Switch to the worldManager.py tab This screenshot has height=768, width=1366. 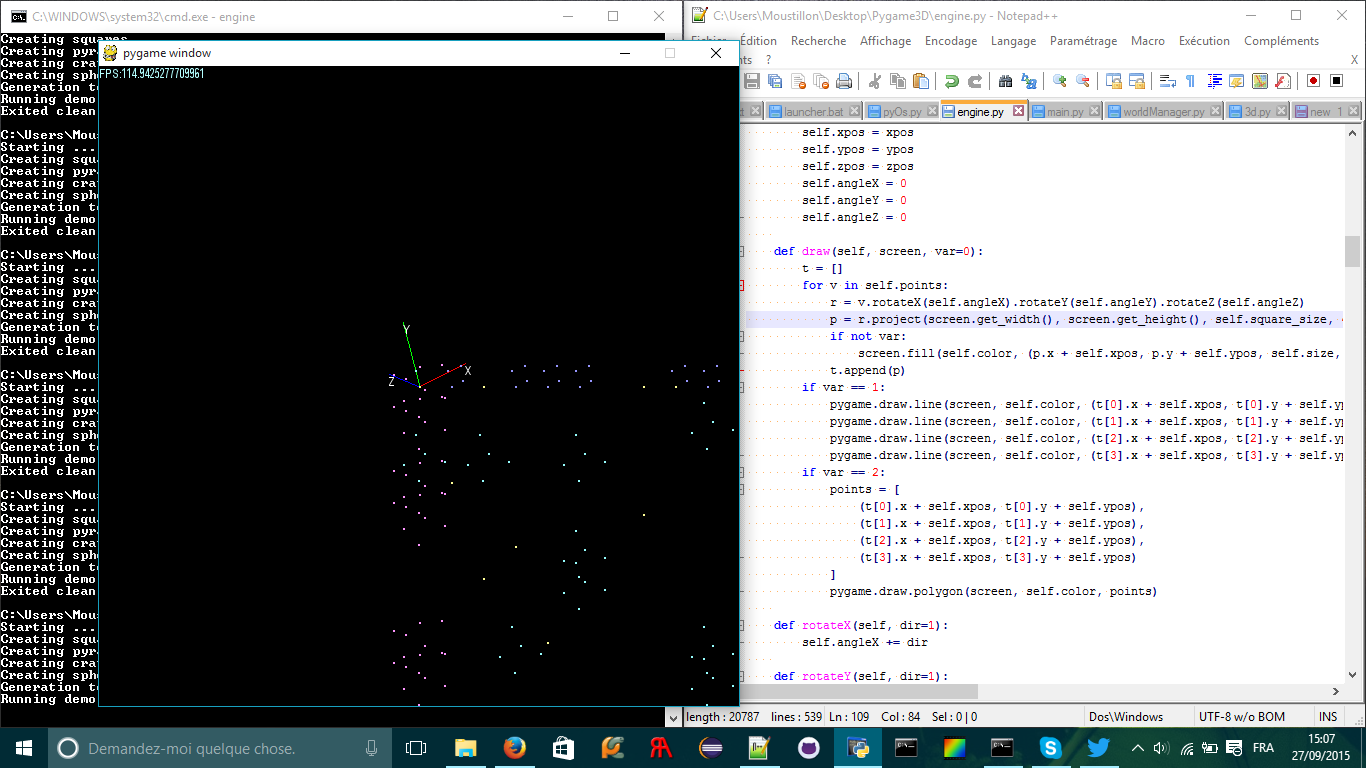(x=1164, y=112)
